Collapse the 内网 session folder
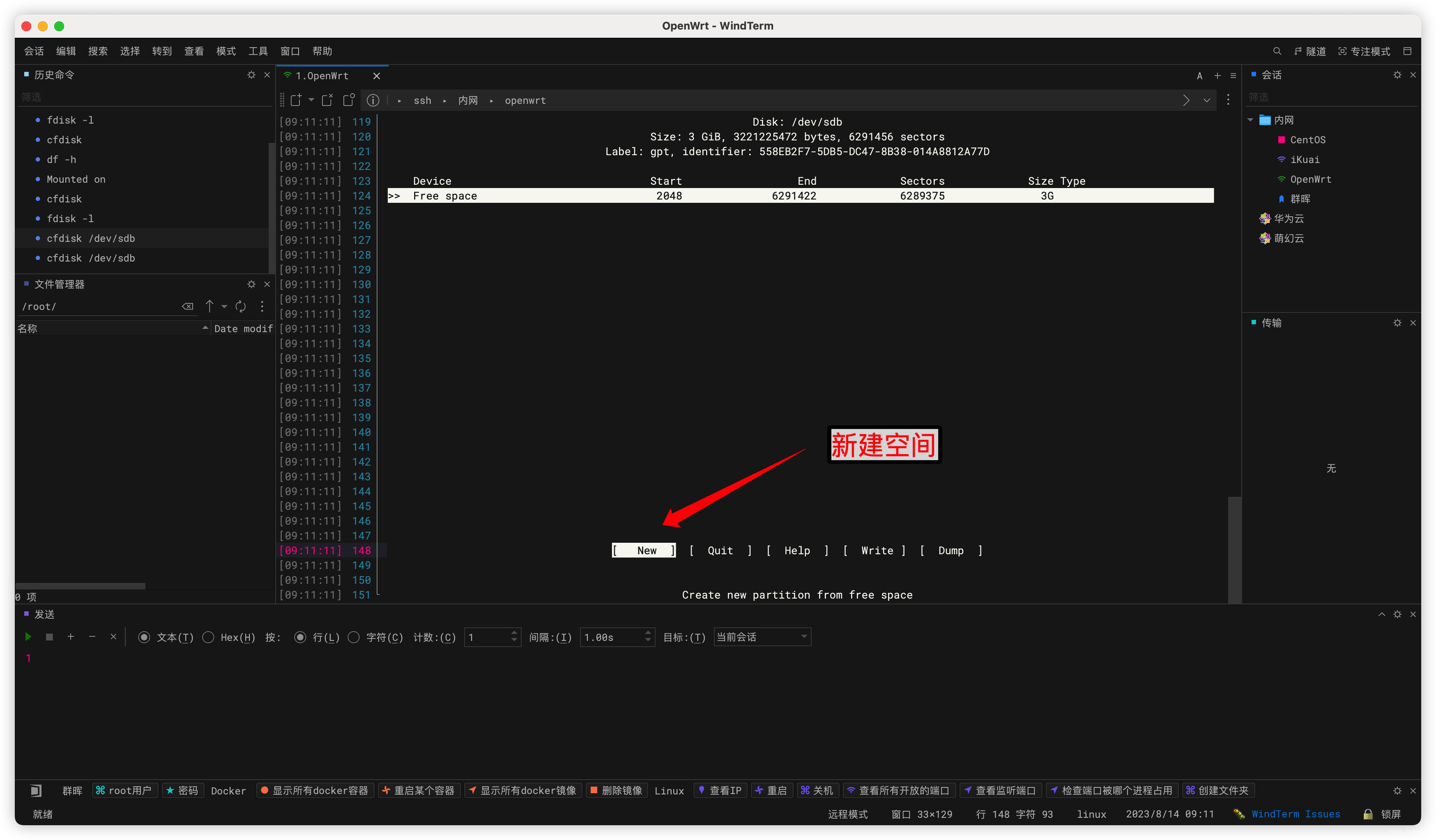Viewport: 1436px width, 840px height. click(1250, 119)
